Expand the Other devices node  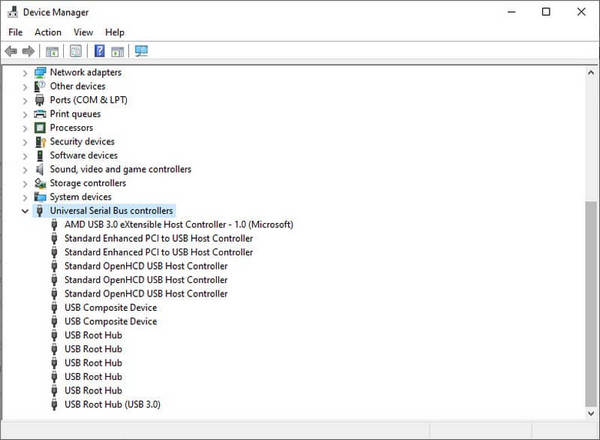[25, 86]
